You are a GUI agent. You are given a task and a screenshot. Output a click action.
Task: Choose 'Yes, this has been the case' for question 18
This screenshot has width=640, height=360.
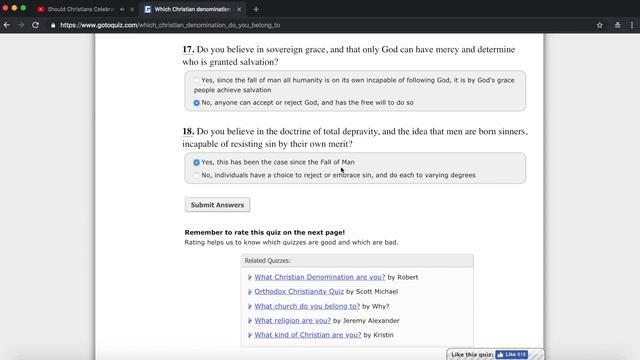pyautogui.click(x=197, y=162)
